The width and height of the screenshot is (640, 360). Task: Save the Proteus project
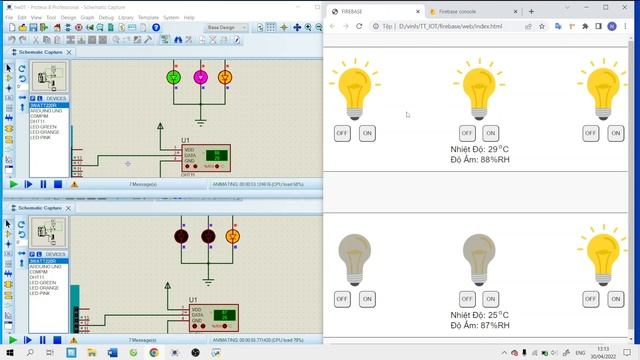tap(33, 27)
